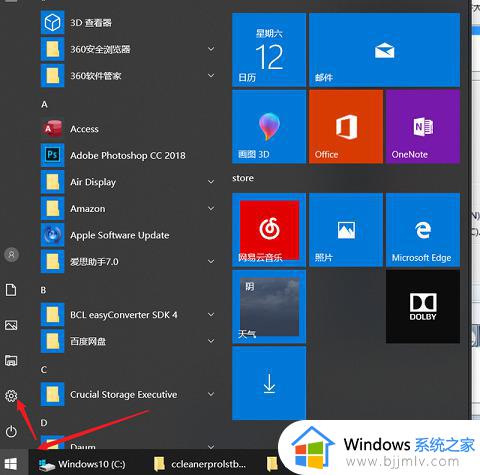
Task: Expand the Crucial Storage Executive chevron
Action: click(211, 394)
